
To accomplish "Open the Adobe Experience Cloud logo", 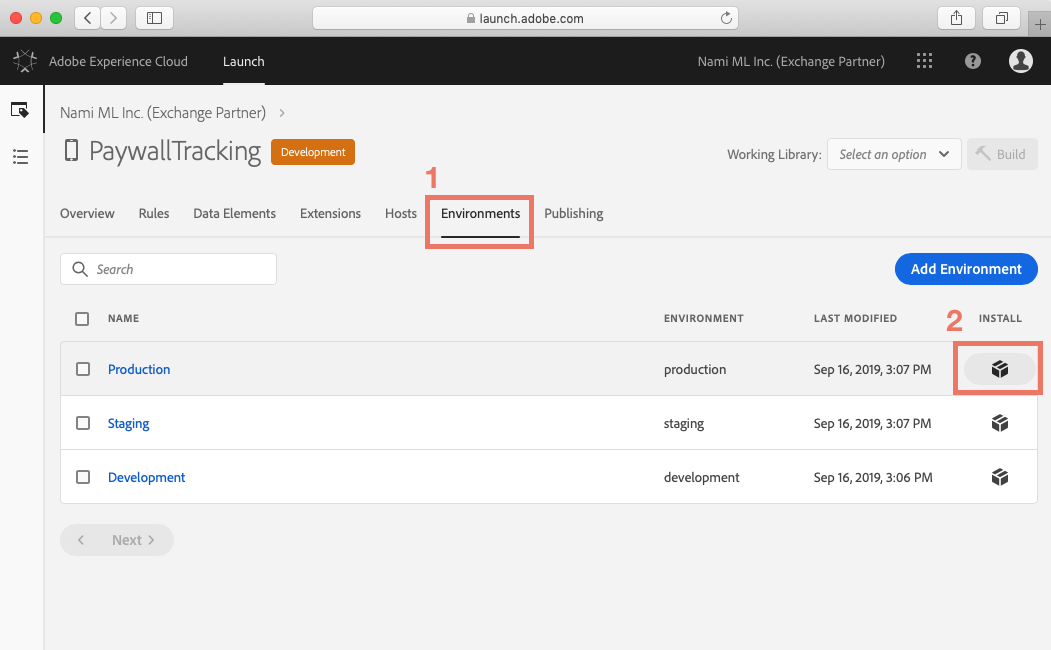I will pyautogui.click(x=25, y=61).
